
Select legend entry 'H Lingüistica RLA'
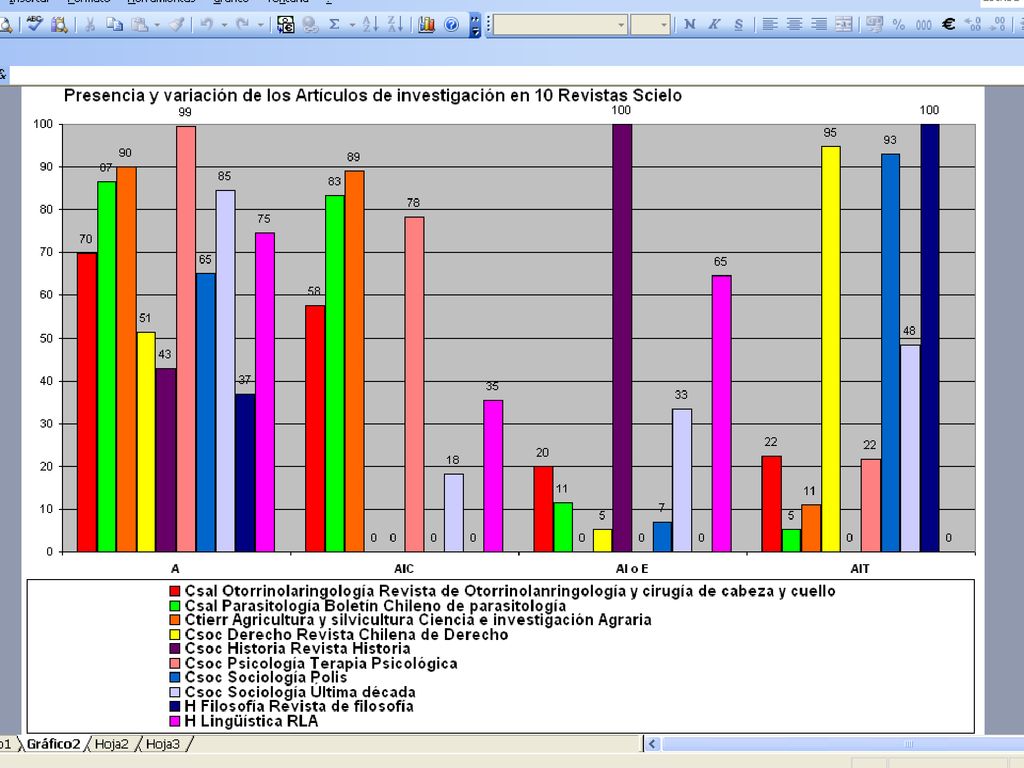point(251,721)
